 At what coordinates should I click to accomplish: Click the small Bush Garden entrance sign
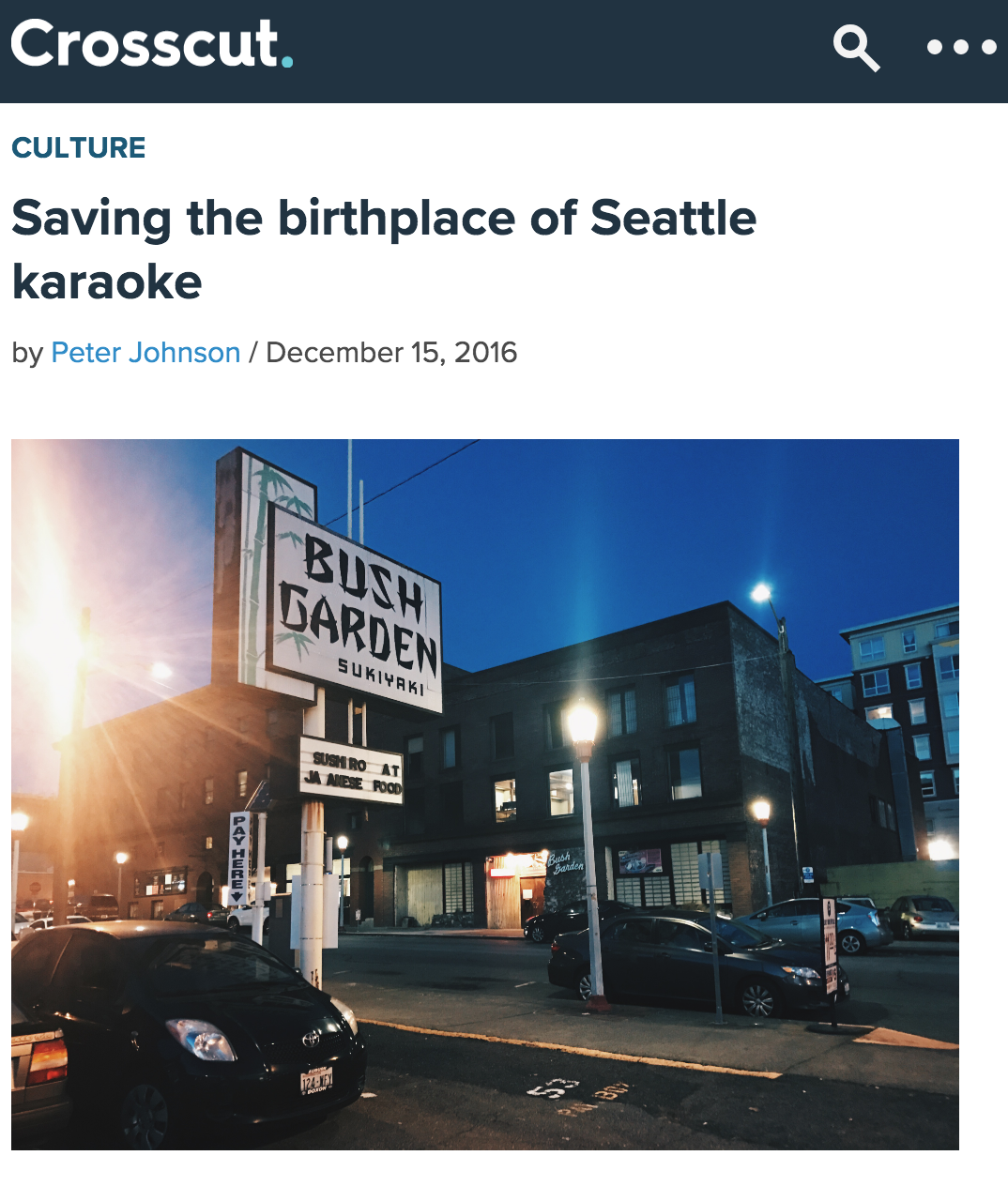565,862
